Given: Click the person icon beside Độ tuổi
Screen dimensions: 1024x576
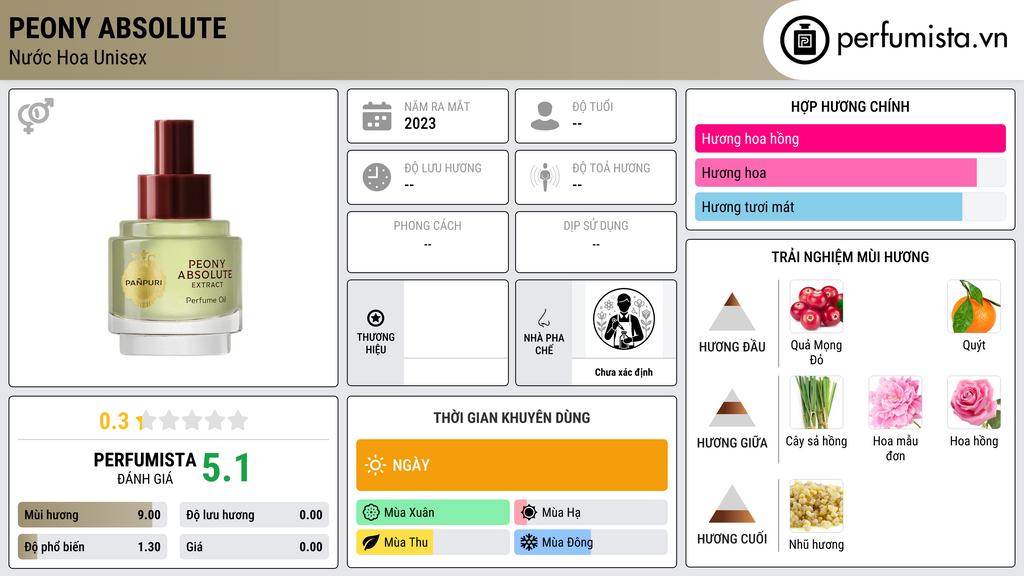Looking at the screenshot, I should click(545, 116).
